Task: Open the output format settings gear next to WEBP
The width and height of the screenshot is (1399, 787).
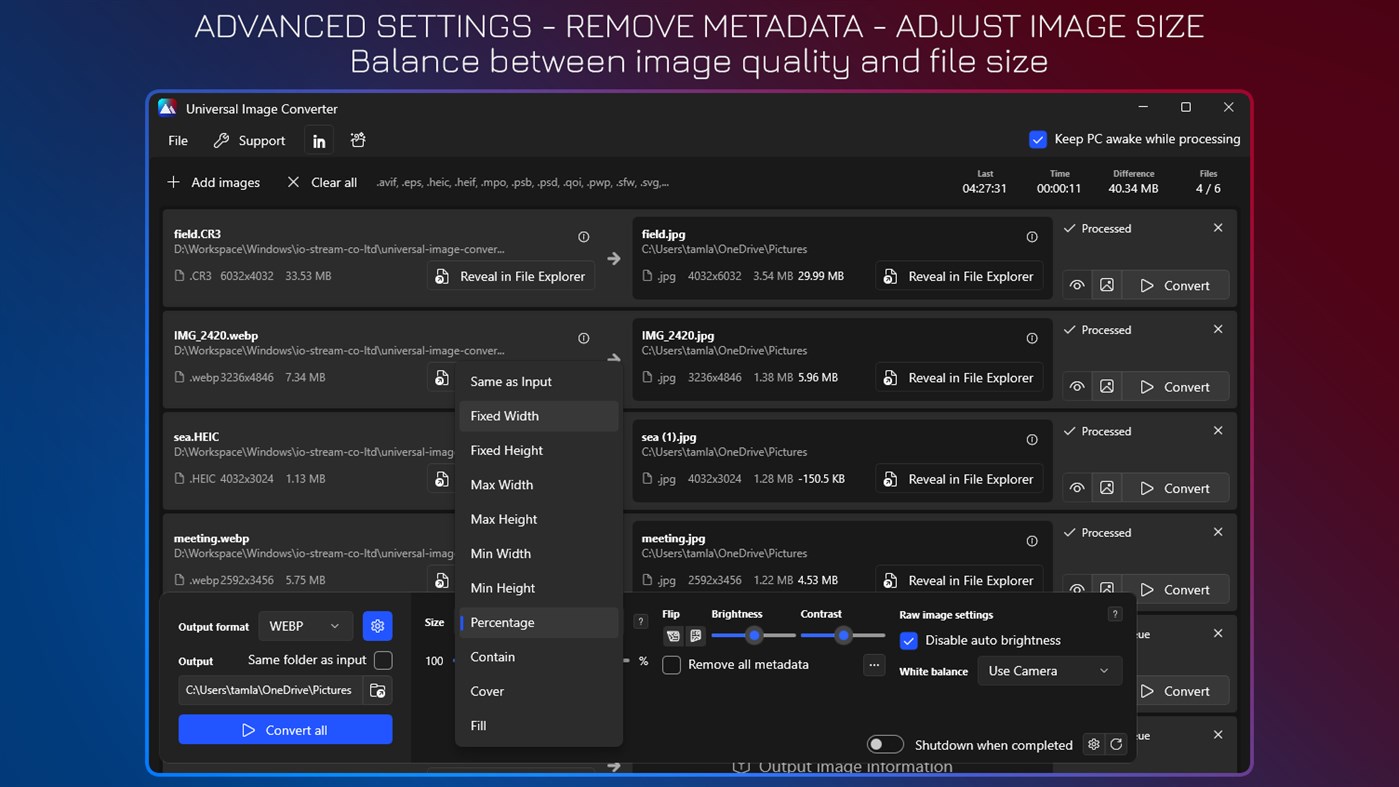Action: (377, 626)
